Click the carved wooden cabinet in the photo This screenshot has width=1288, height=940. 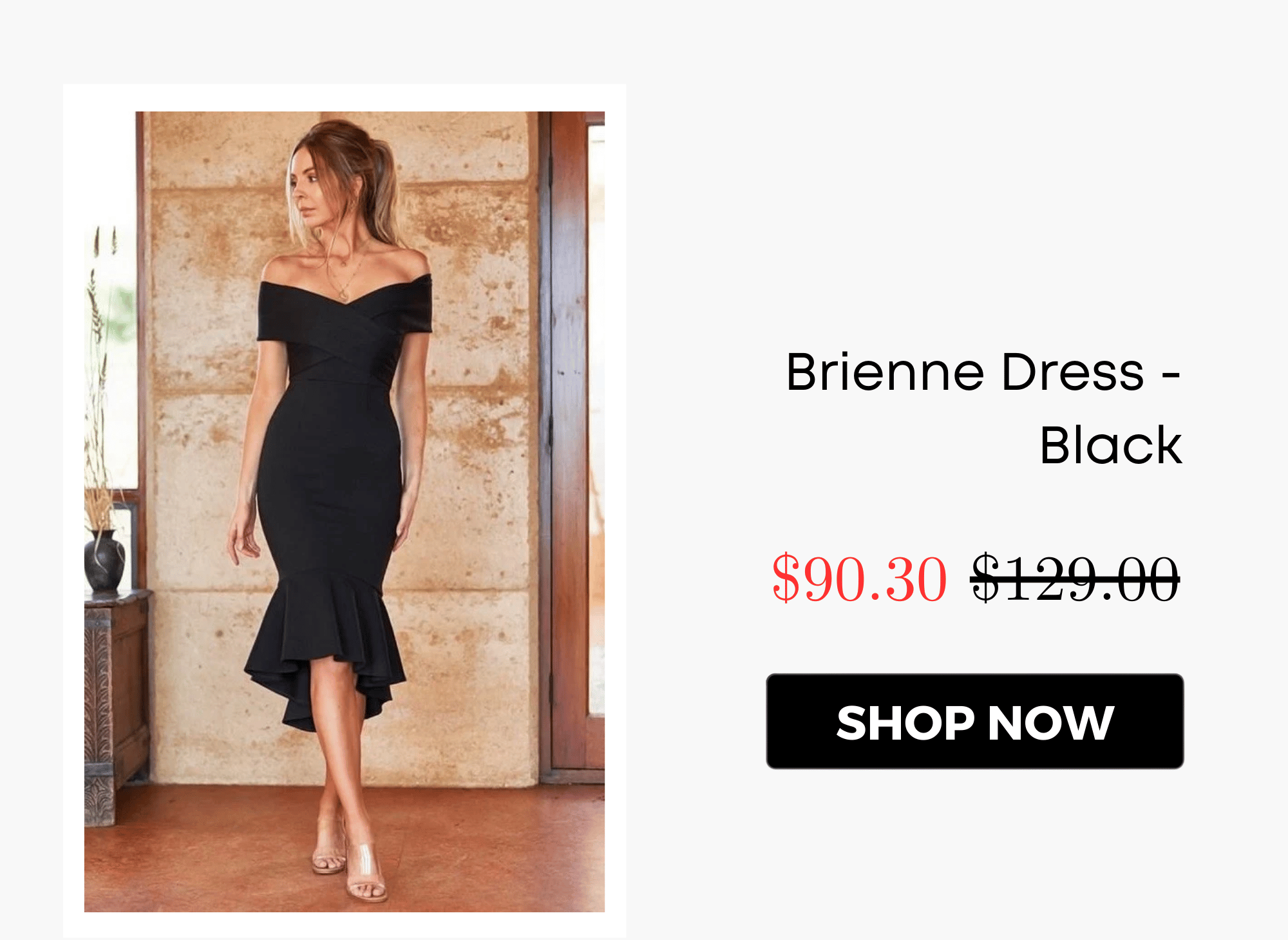115,705
